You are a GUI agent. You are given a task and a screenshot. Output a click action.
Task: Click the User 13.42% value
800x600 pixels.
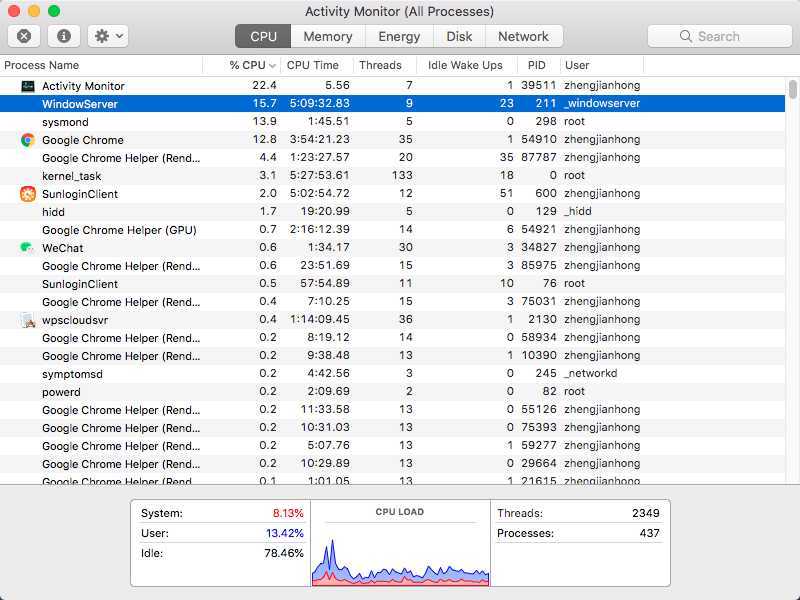(x=285, y=533)
